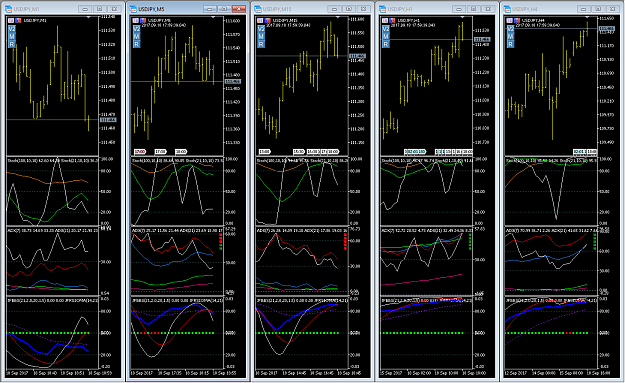Click the M button on the H4 chart
This screenshot has height=383, width=625.
tap(511, 37)
